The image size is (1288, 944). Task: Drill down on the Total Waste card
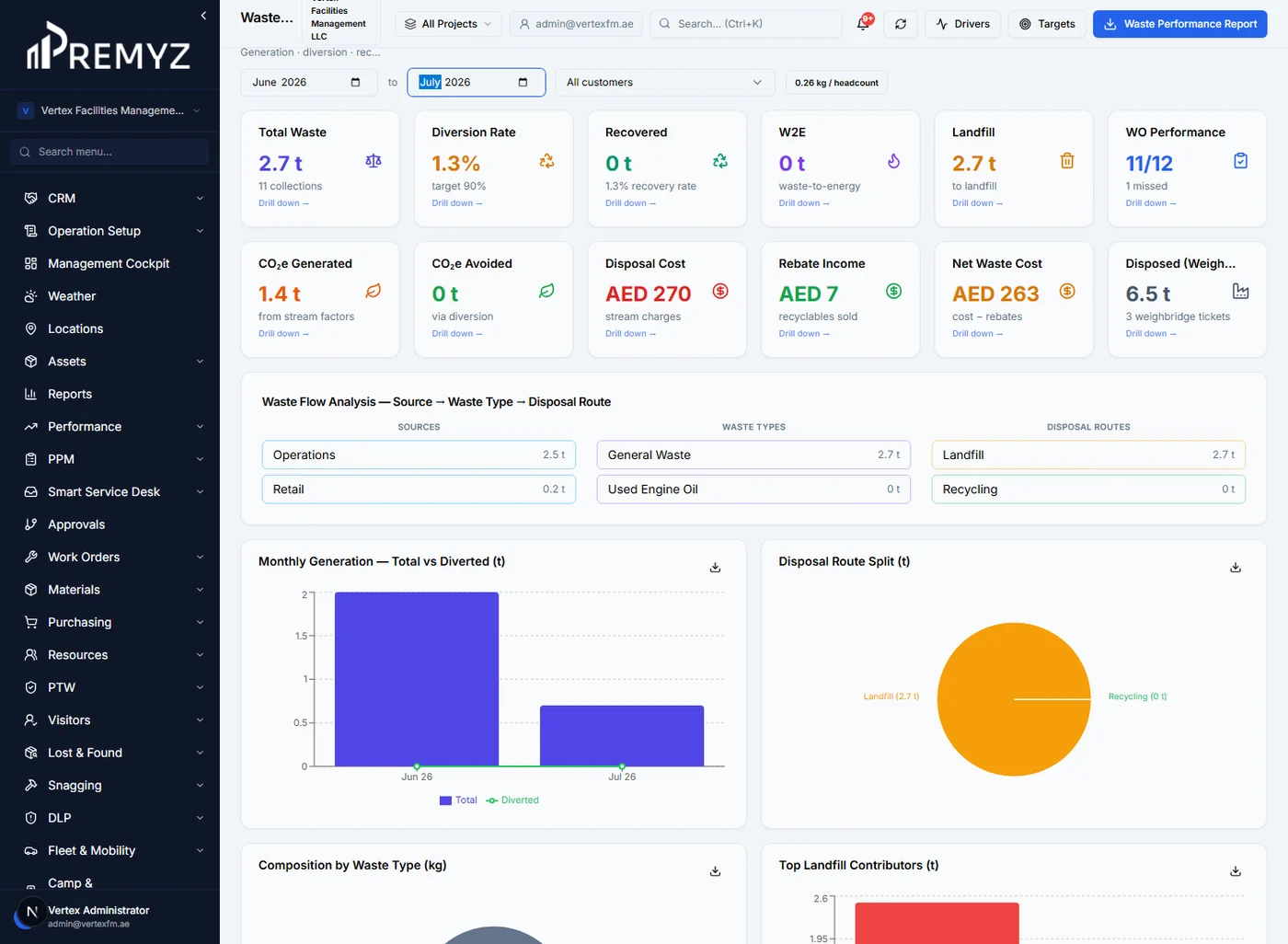283,203
